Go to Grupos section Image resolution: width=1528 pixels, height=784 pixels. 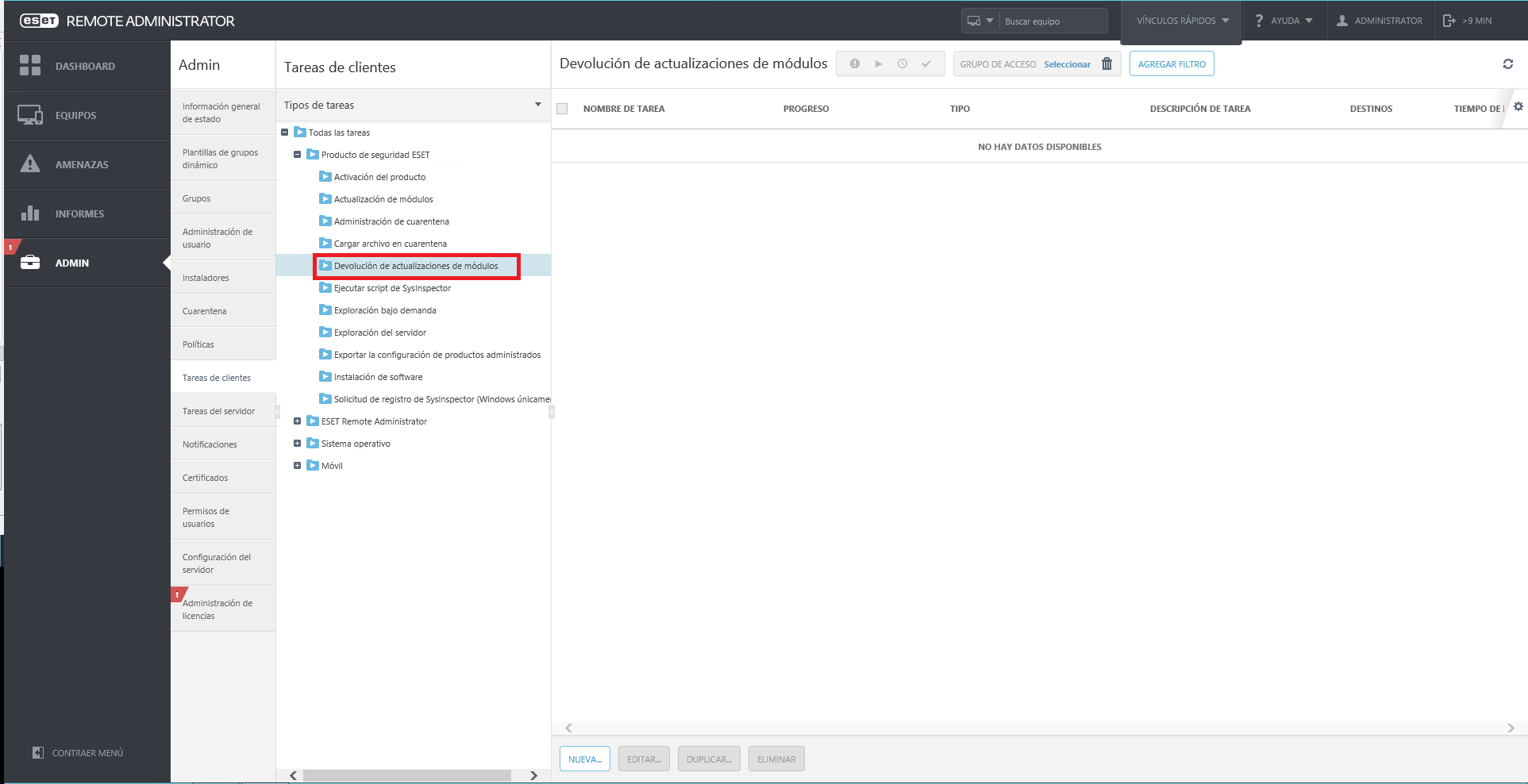(x=223, y=198)
